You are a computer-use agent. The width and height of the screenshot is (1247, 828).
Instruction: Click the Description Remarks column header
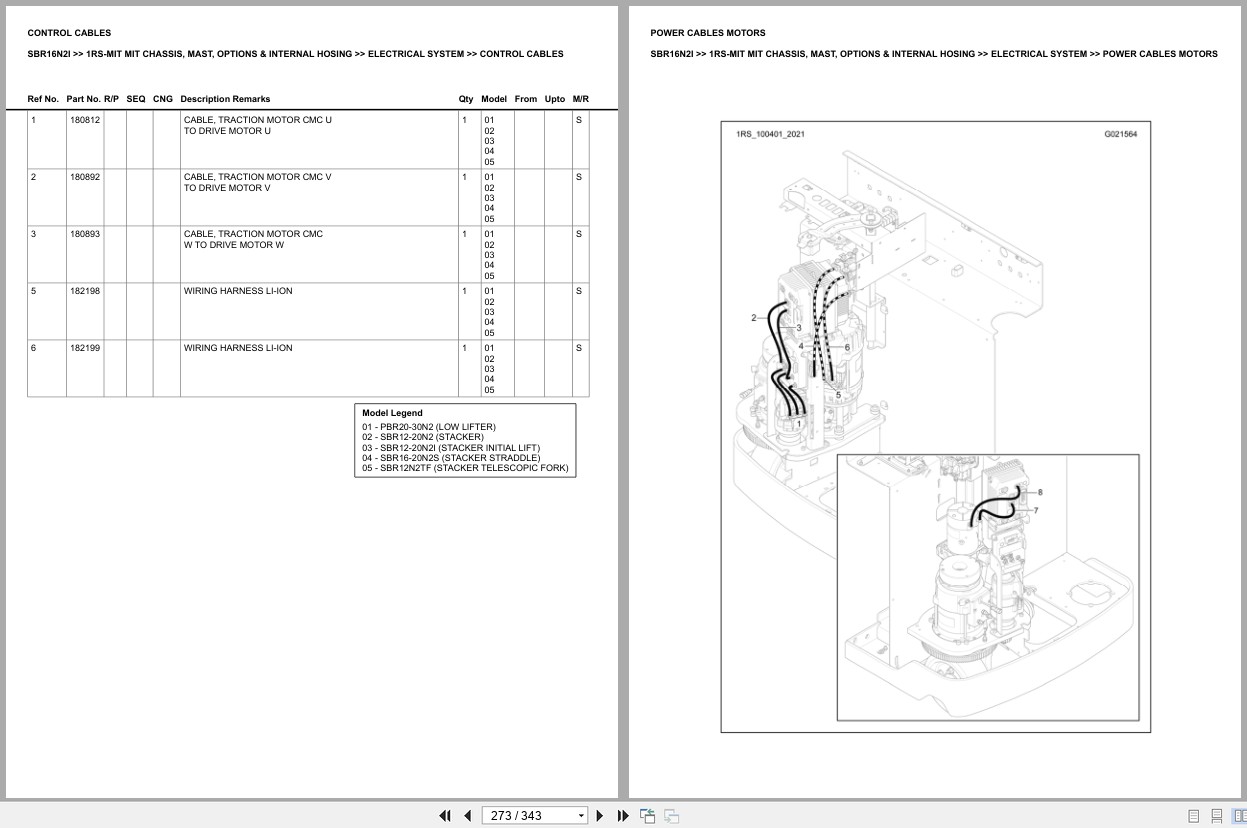coord(225,99)
